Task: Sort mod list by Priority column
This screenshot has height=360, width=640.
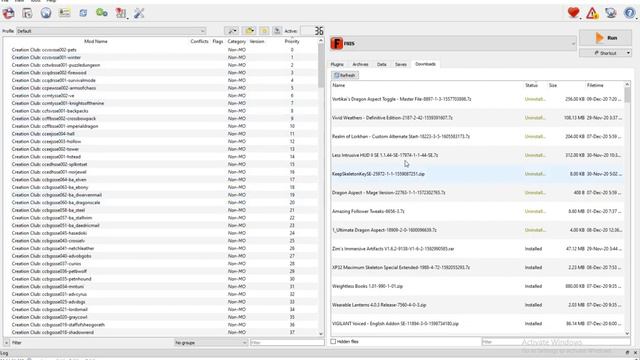Action: 292,41
